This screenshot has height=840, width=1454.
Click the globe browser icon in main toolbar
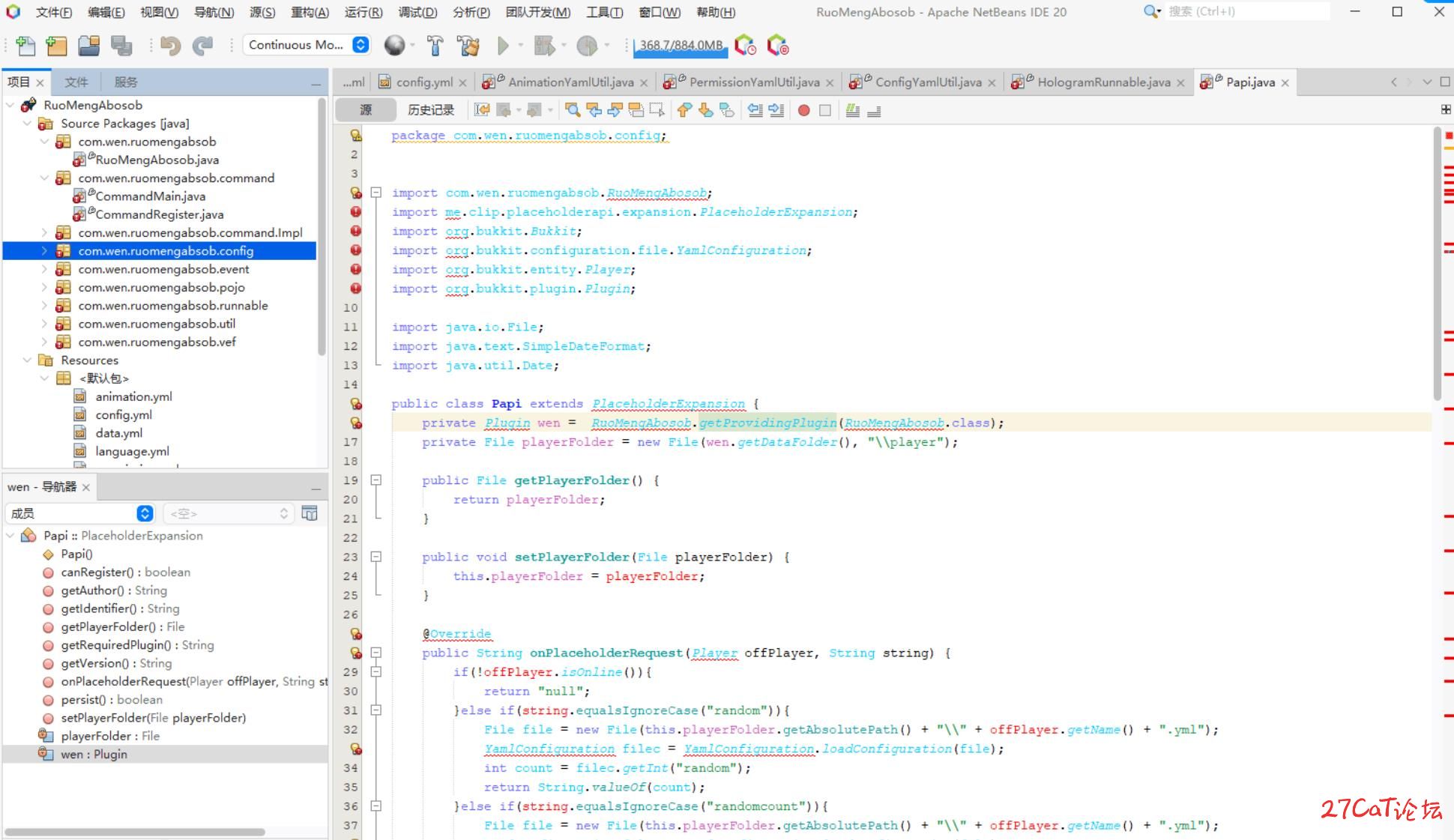(x=394, y=46)
